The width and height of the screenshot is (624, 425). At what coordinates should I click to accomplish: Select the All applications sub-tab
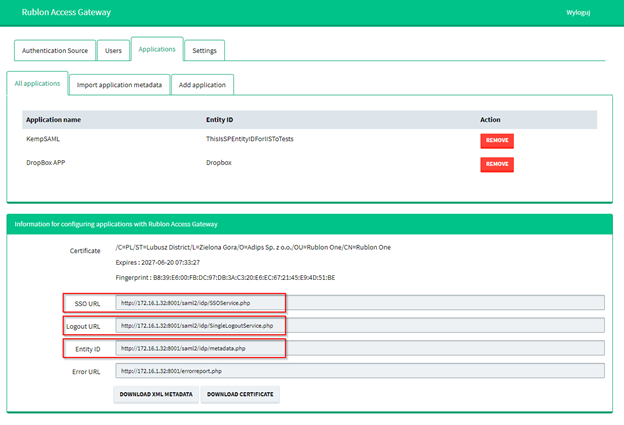pyautogui.click(x=37, y=84)
